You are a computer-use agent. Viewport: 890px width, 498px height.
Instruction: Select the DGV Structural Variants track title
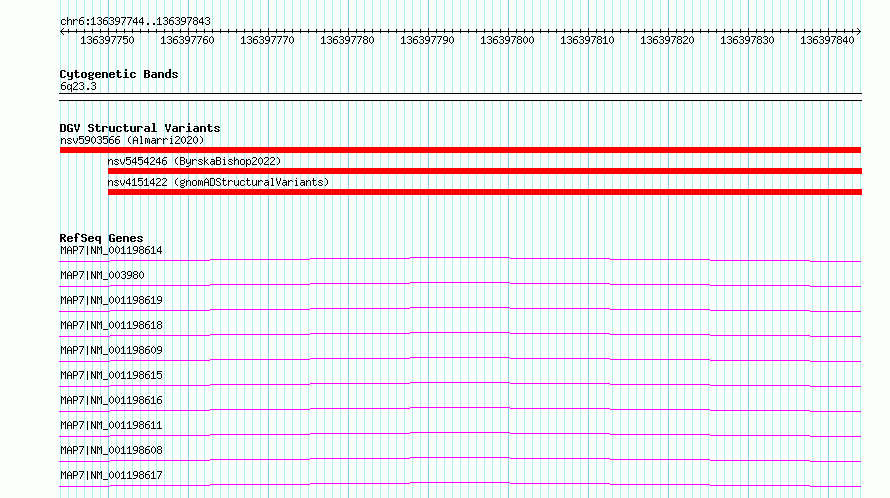click(140, 128)
